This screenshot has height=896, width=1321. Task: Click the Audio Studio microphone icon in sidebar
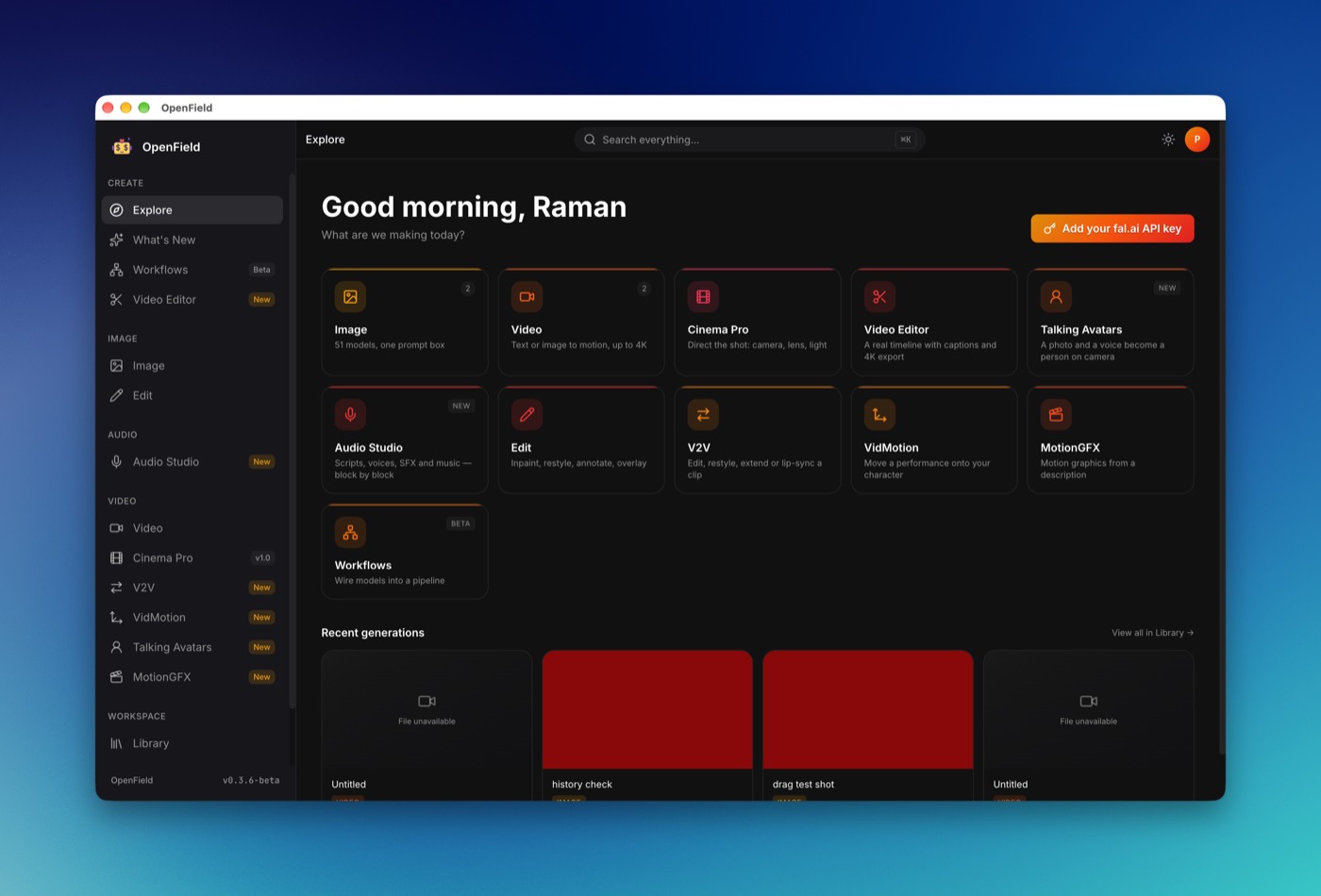tap(116, 462)
